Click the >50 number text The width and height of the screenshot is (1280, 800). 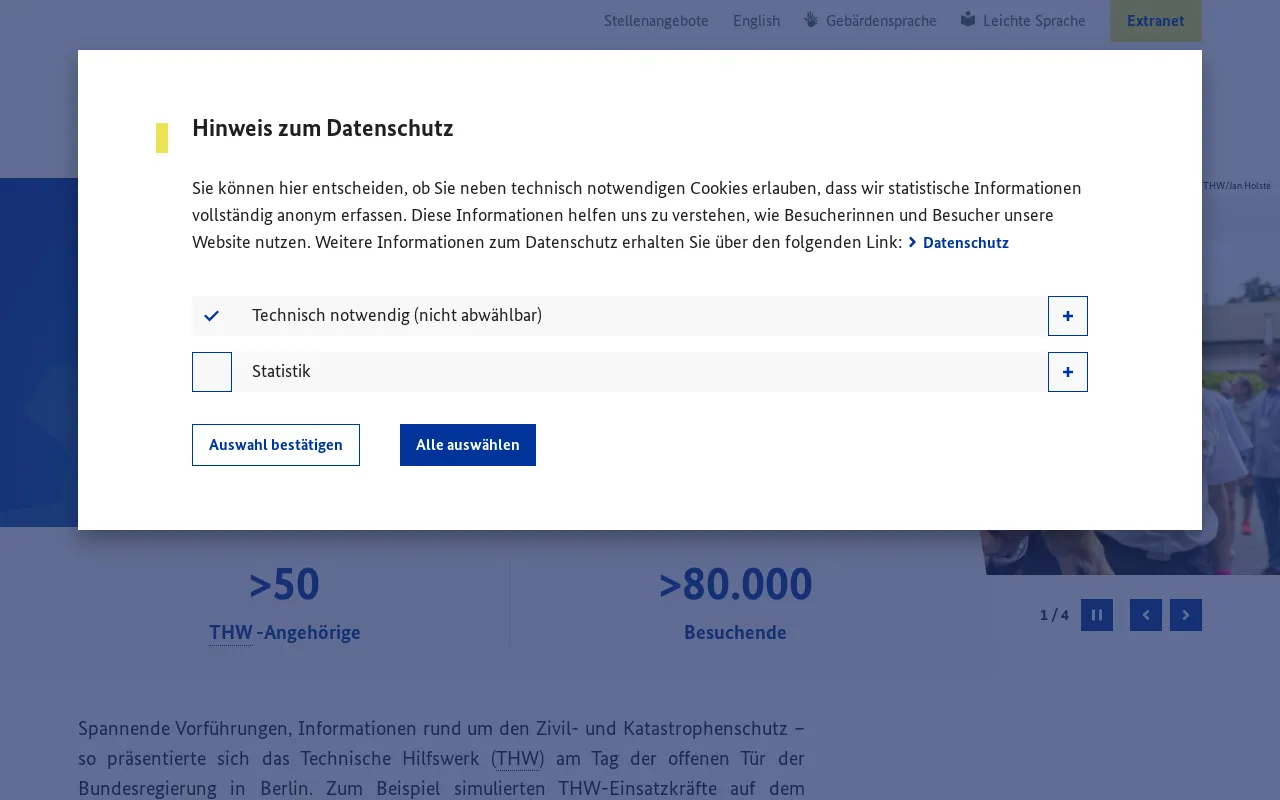coord(284,584)
